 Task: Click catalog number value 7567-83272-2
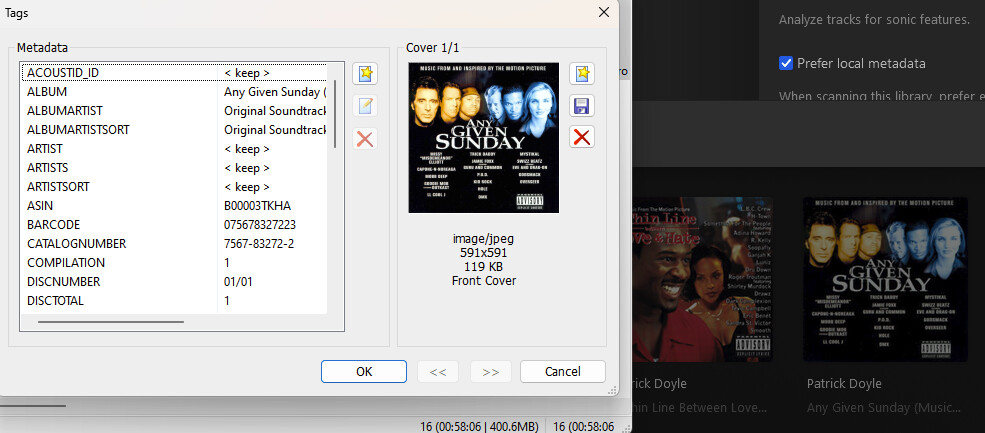[x=259, y=243]
